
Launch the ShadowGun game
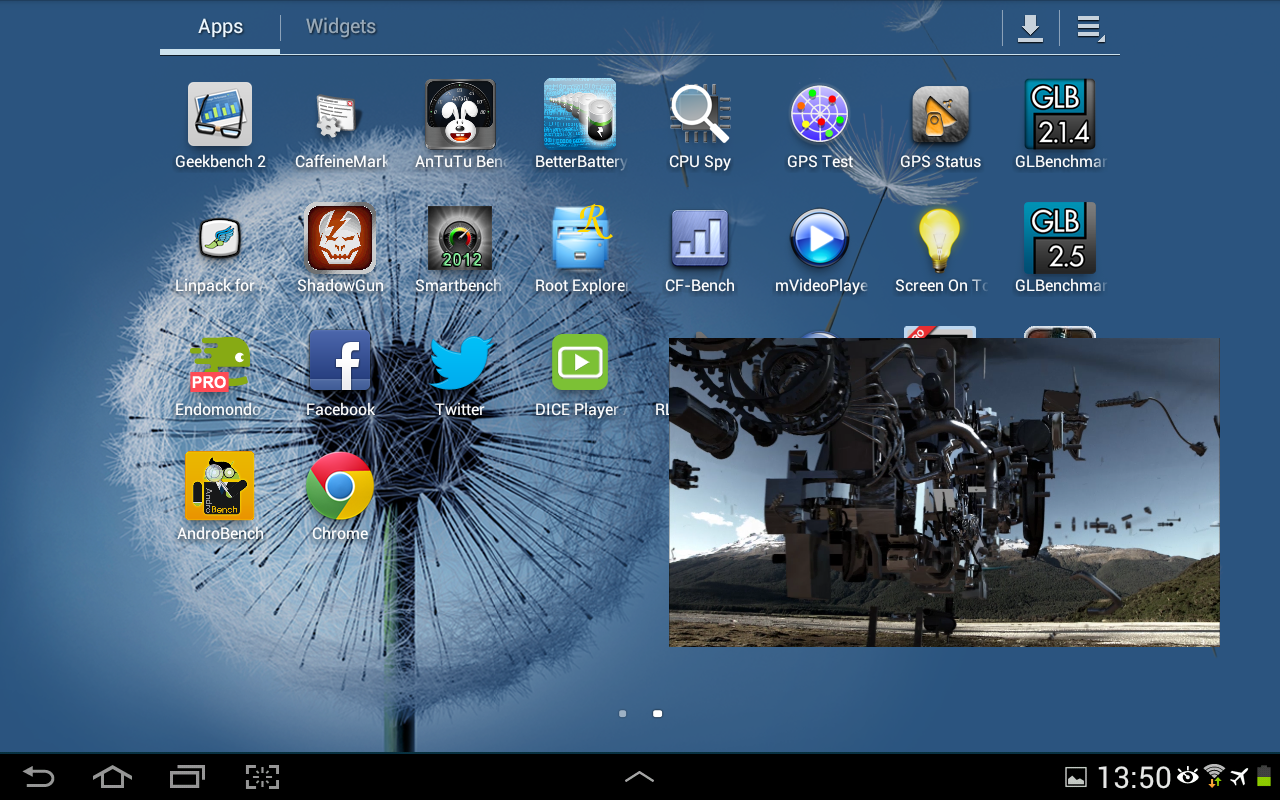[x=340, y=250]
